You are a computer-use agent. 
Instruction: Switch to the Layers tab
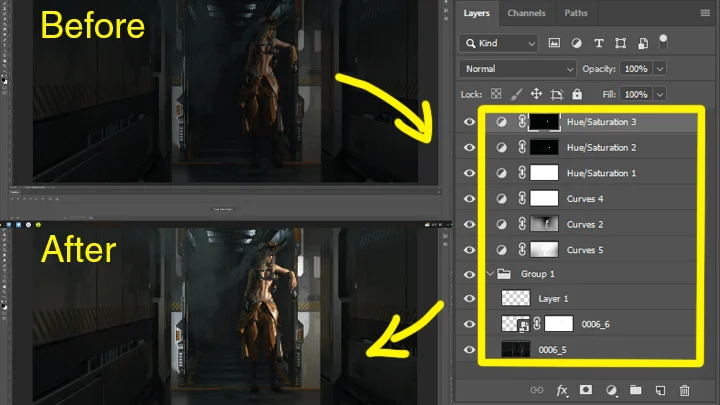point(476,13)
